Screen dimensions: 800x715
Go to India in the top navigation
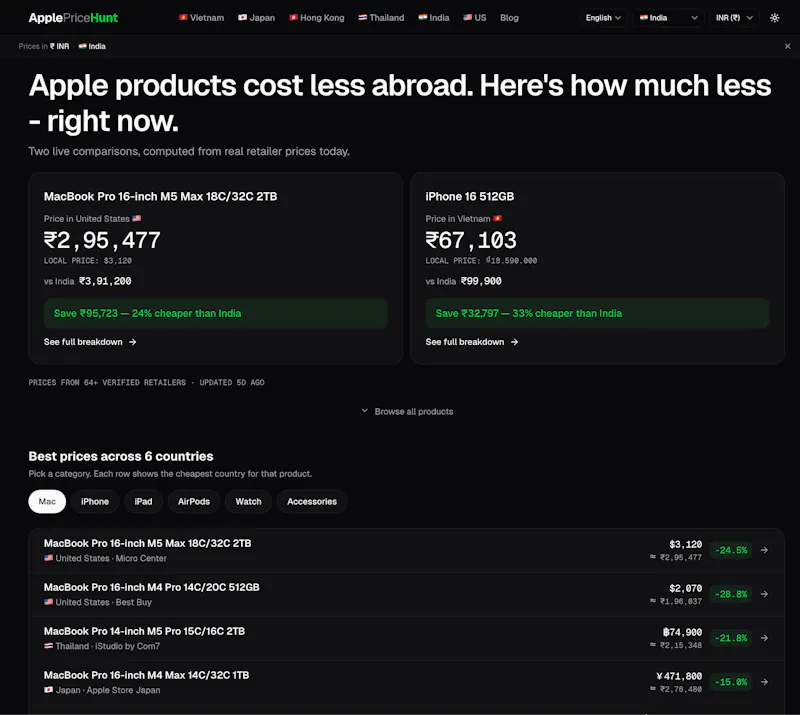[434, 18]
